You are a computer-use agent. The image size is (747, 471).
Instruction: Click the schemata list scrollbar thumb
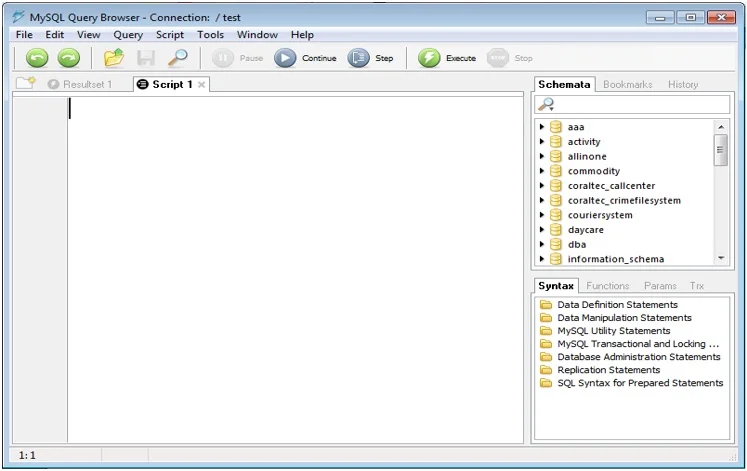pyautogui.click(x=720, y=150)
